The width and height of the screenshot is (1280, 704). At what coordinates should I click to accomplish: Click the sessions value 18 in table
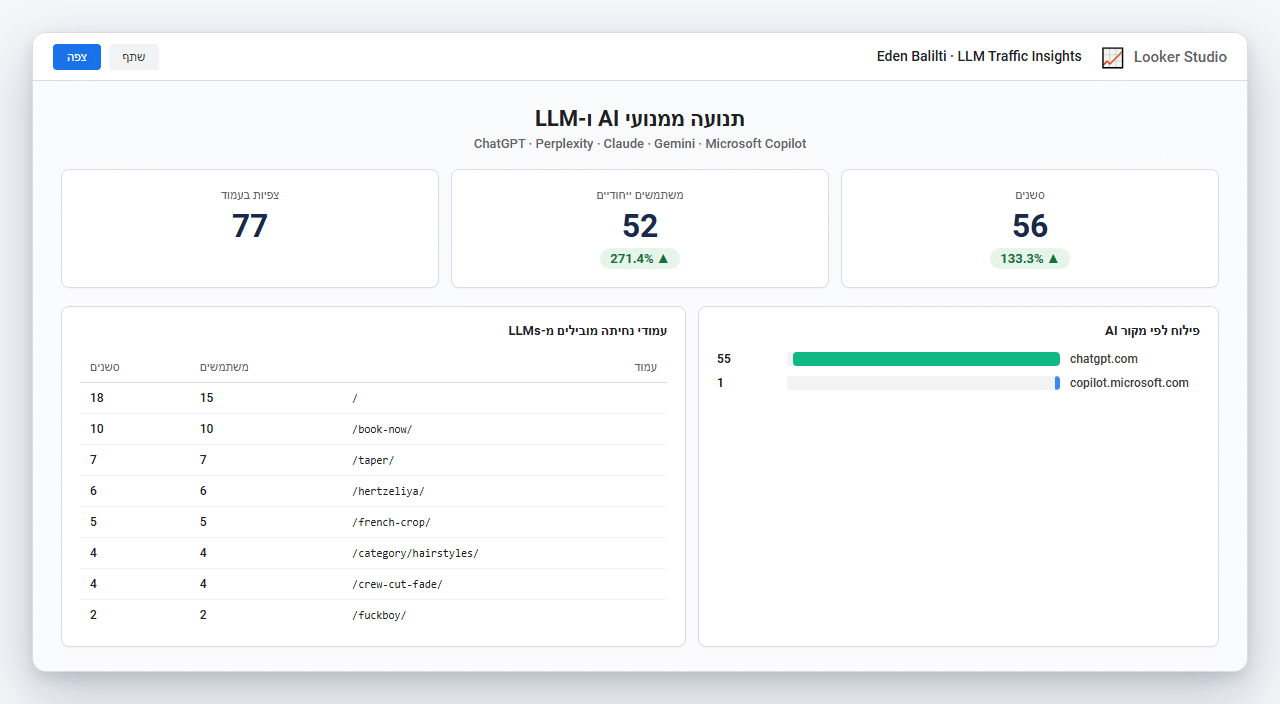97,398
